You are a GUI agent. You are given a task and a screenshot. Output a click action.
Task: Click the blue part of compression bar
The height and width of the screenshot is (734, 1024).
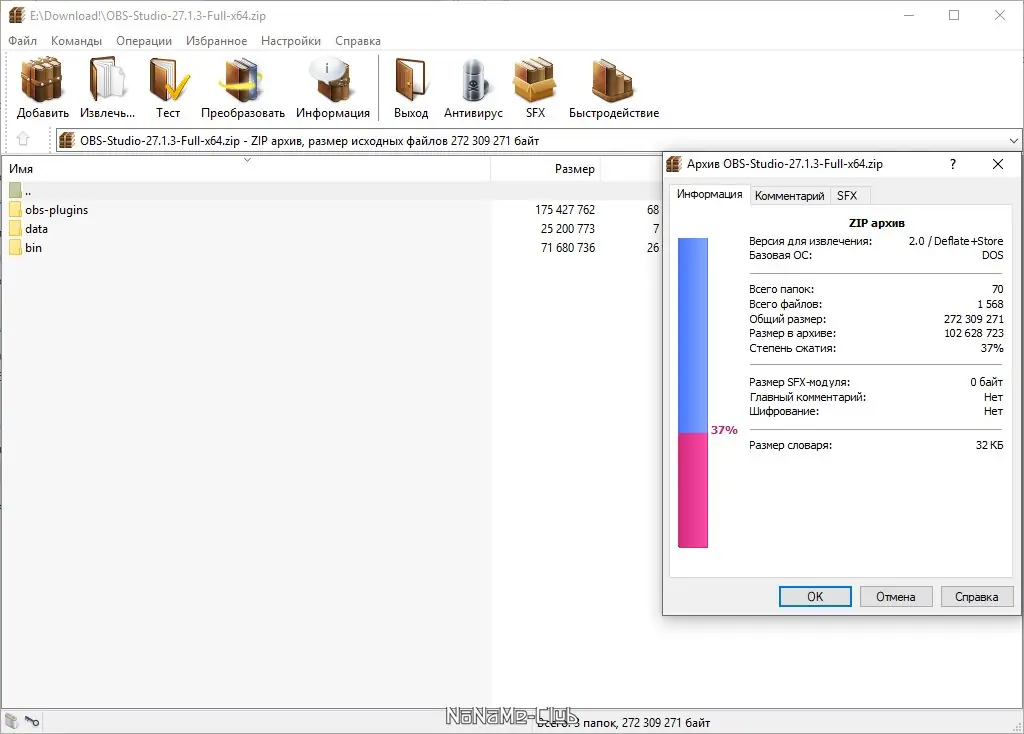point(693,335)
